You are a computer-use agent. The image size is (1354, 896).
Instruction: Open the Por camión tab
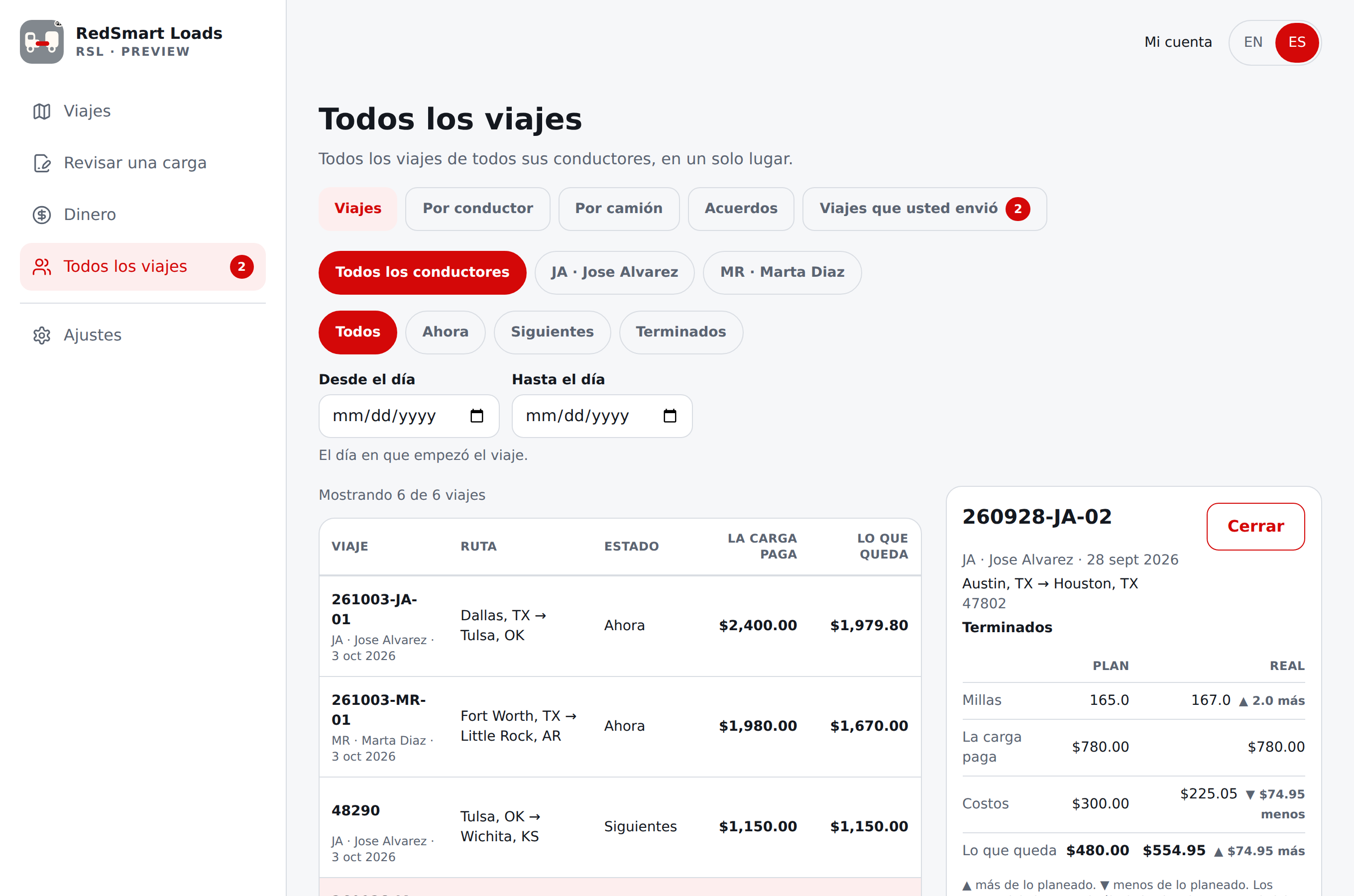click(x=619, y=209)
